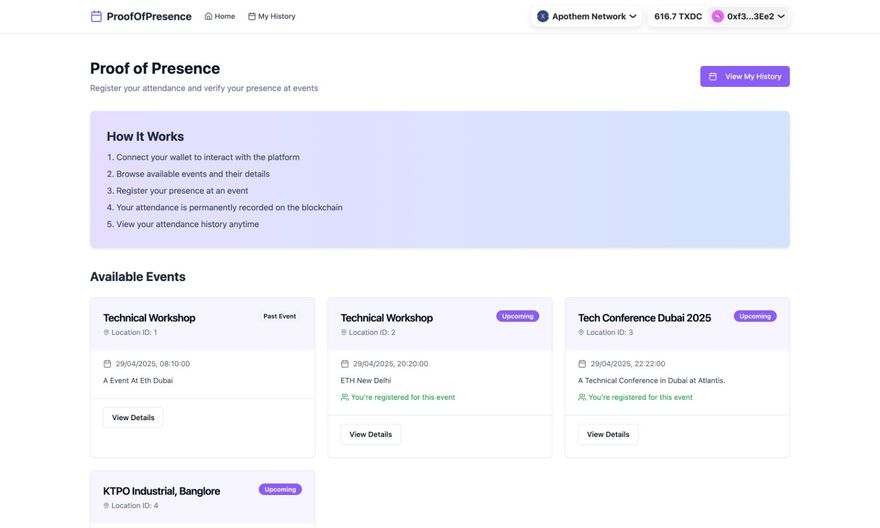
Task: View Details for Tech Conference Dubai 2025
Action: (x=608, y=434)
